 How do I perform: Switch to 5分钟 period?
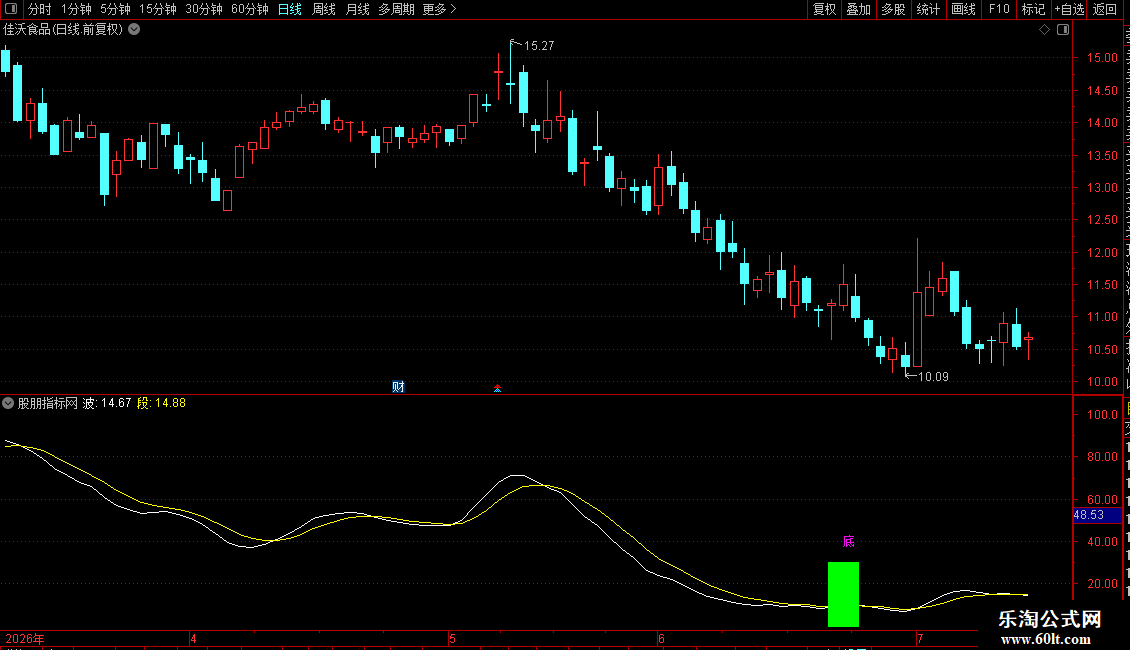coord(115,9)
